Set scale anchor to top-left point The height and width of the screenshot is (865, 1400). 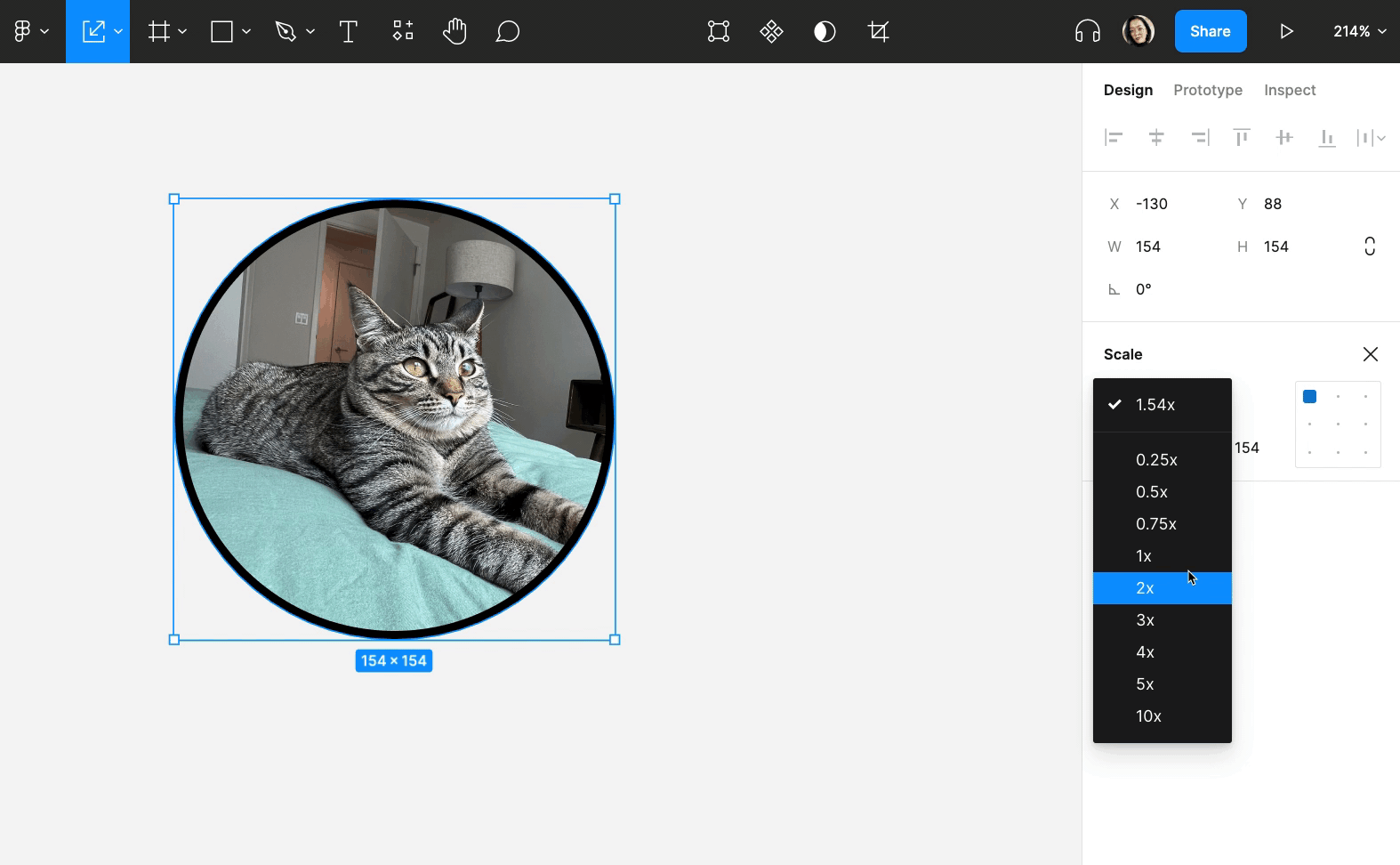pyautogui.click(x=1309, y=397)
